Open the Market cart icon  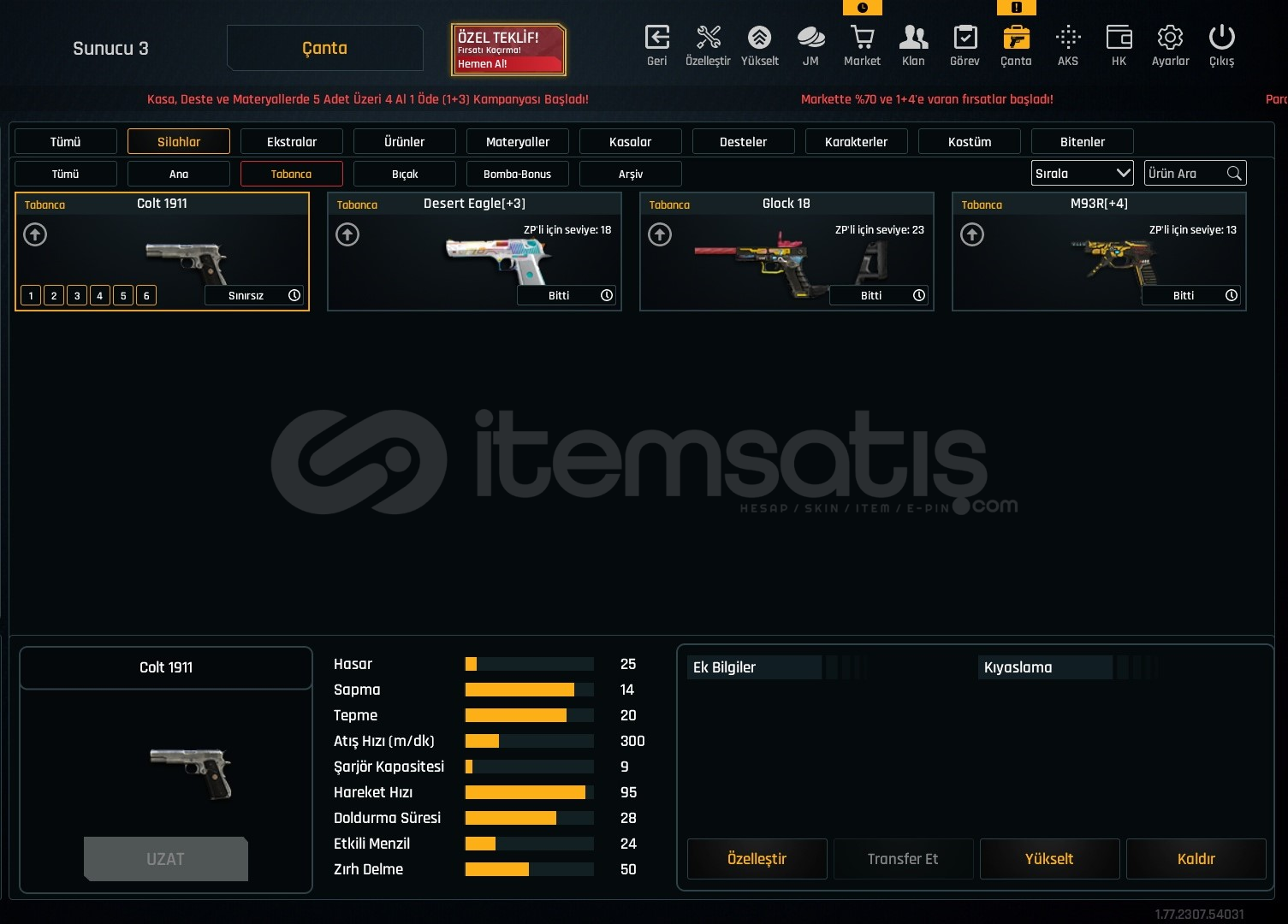pyautogui.click(x=862, y=38)
